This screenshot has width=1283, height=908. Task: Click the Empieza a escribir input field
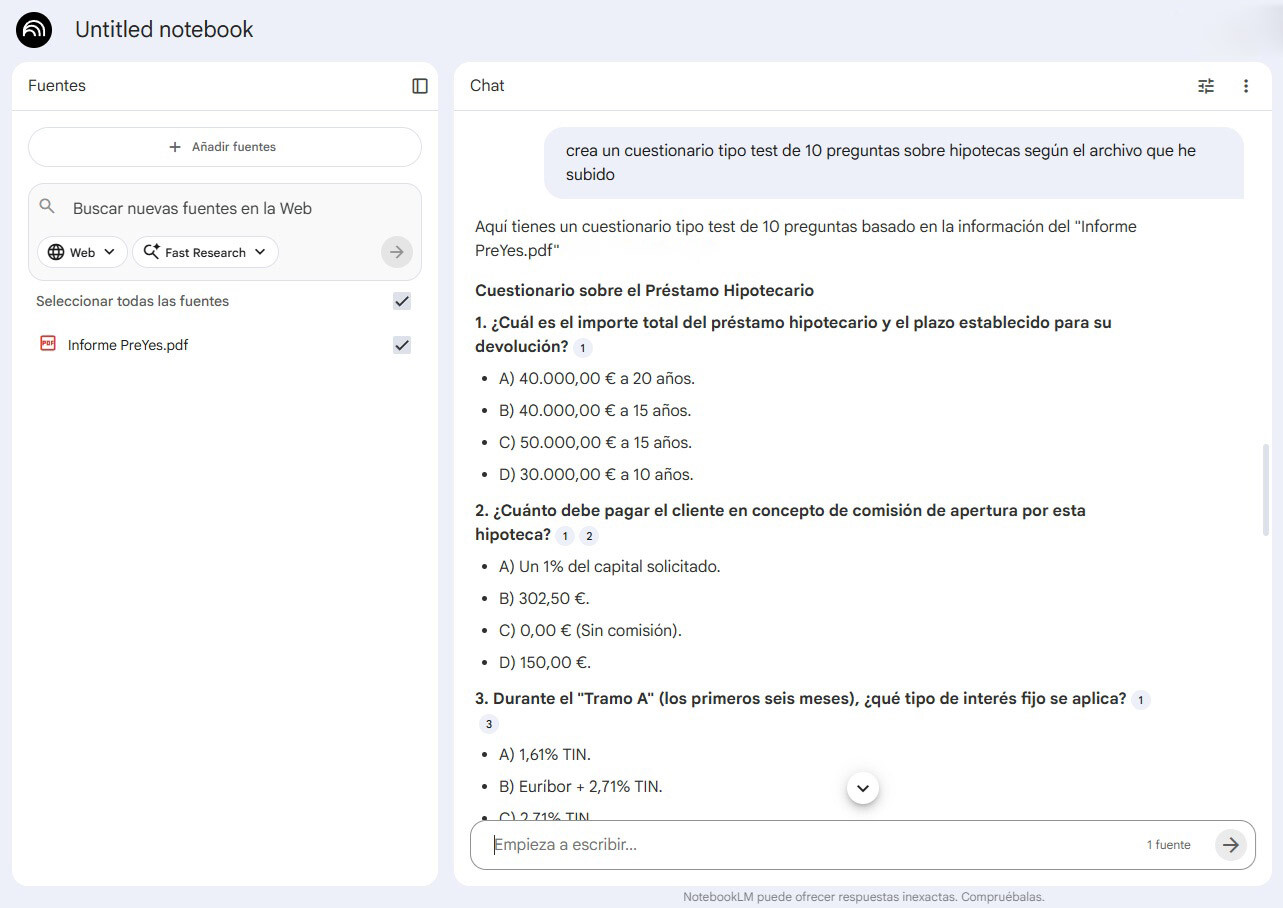[700, 845]
